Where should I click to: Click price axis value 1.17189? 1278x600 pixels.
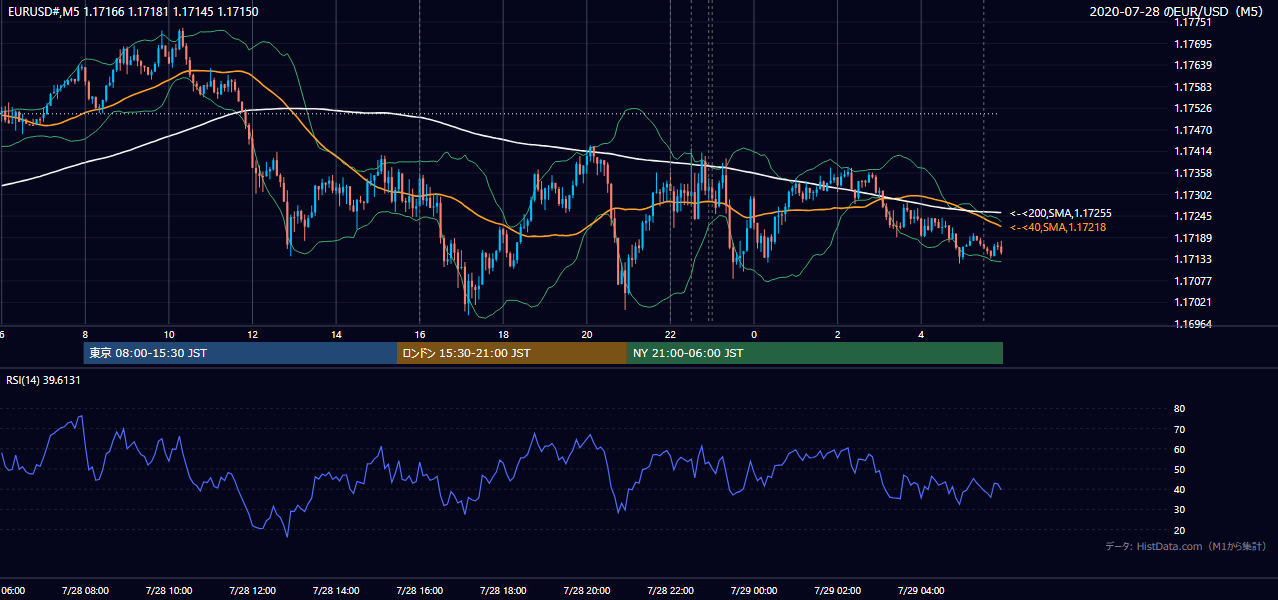click(x=1193, y=238)
